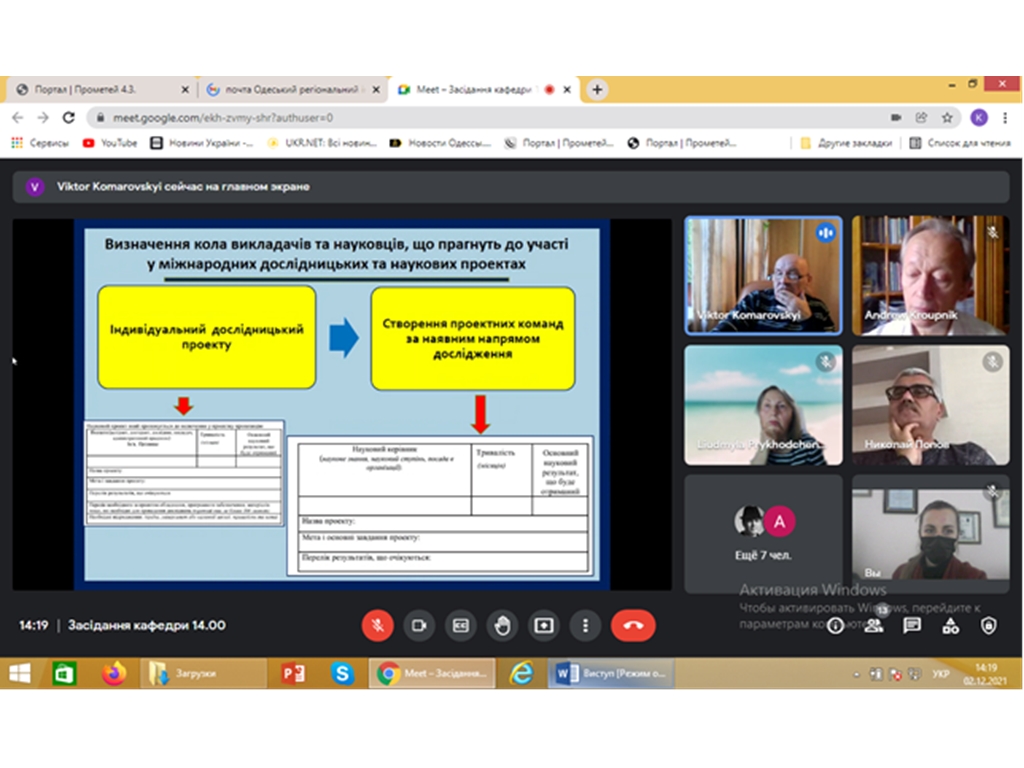Click the present screen button
1024x768 pixels.
coord(543,626)
